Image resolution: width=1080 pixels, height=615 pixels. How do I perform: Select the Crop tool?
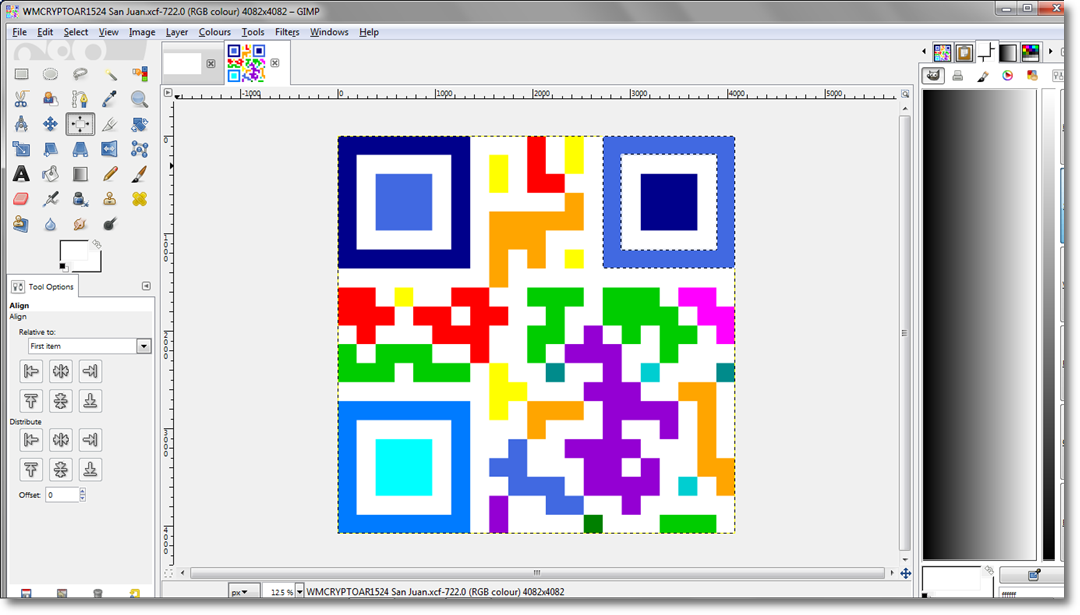(110, 124)
